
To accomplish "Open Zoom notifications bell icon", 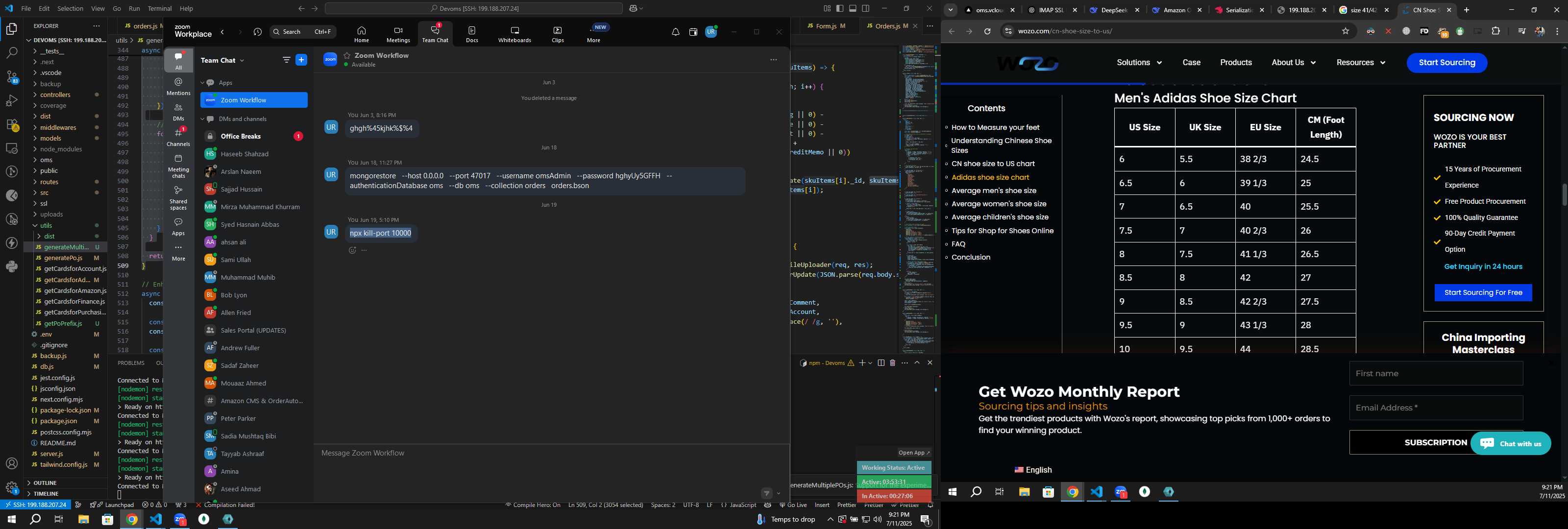I will [x=675, y=32].
